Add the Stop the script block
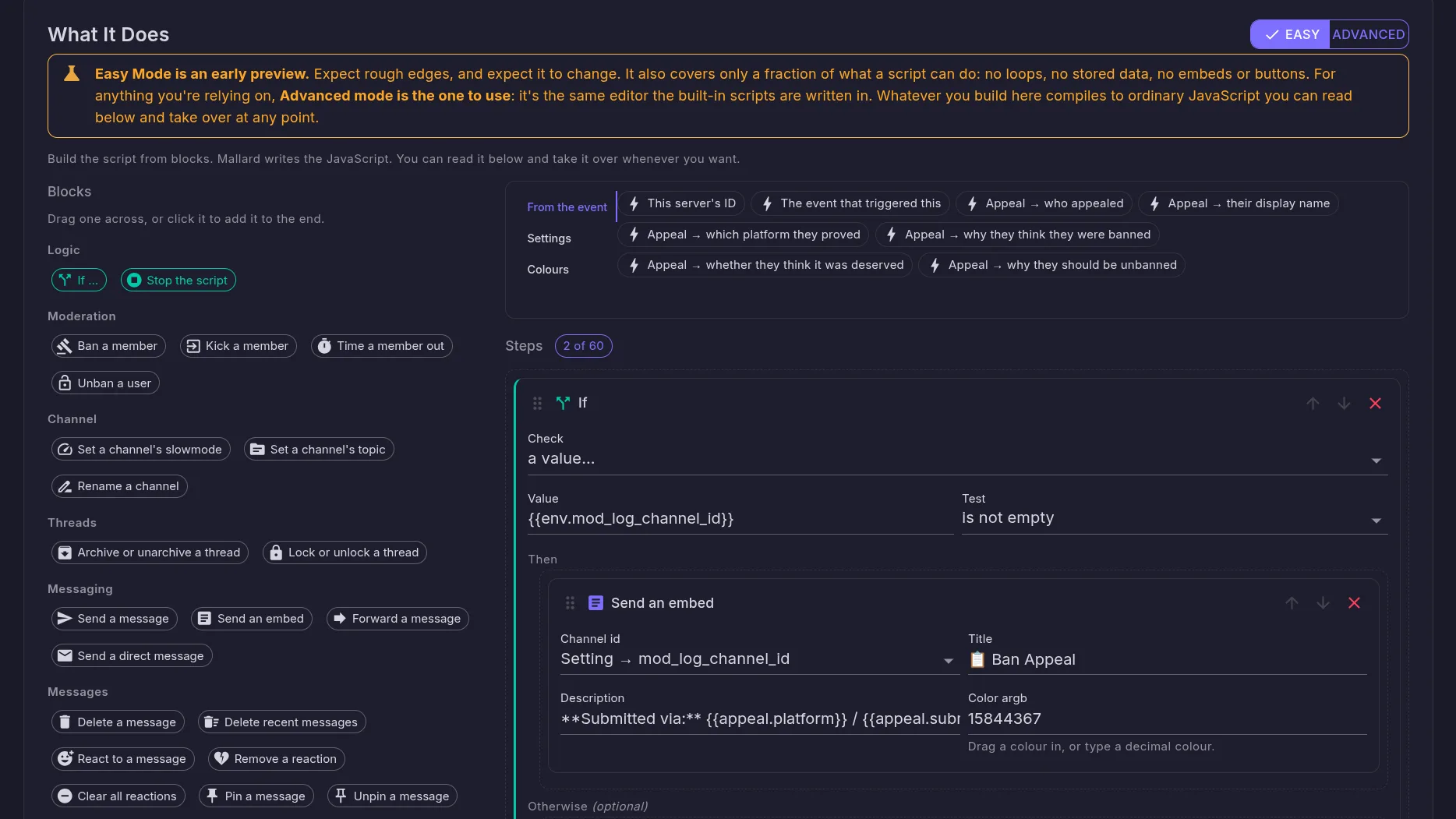The image size is (1456, 819). tap(178, 281)
